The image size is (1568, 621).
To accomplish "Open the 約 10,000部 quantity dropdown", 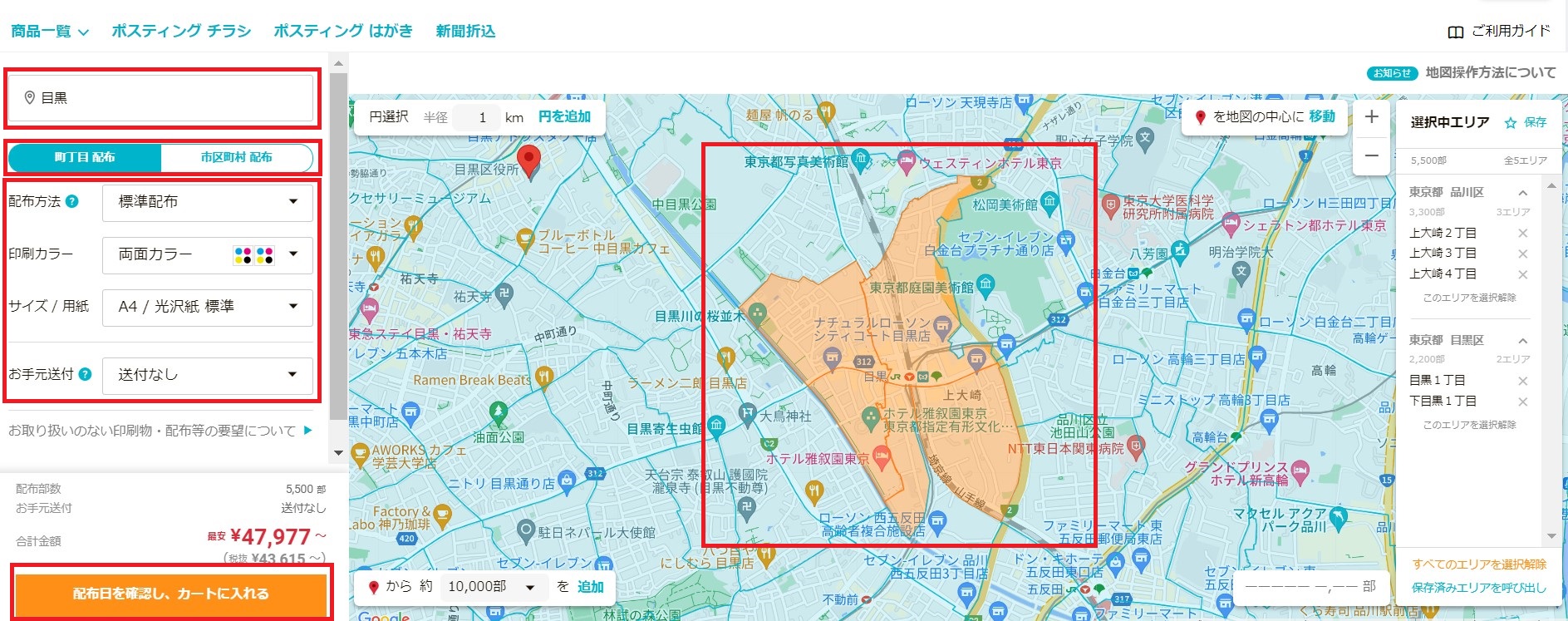I will click(x=494, y=587).
